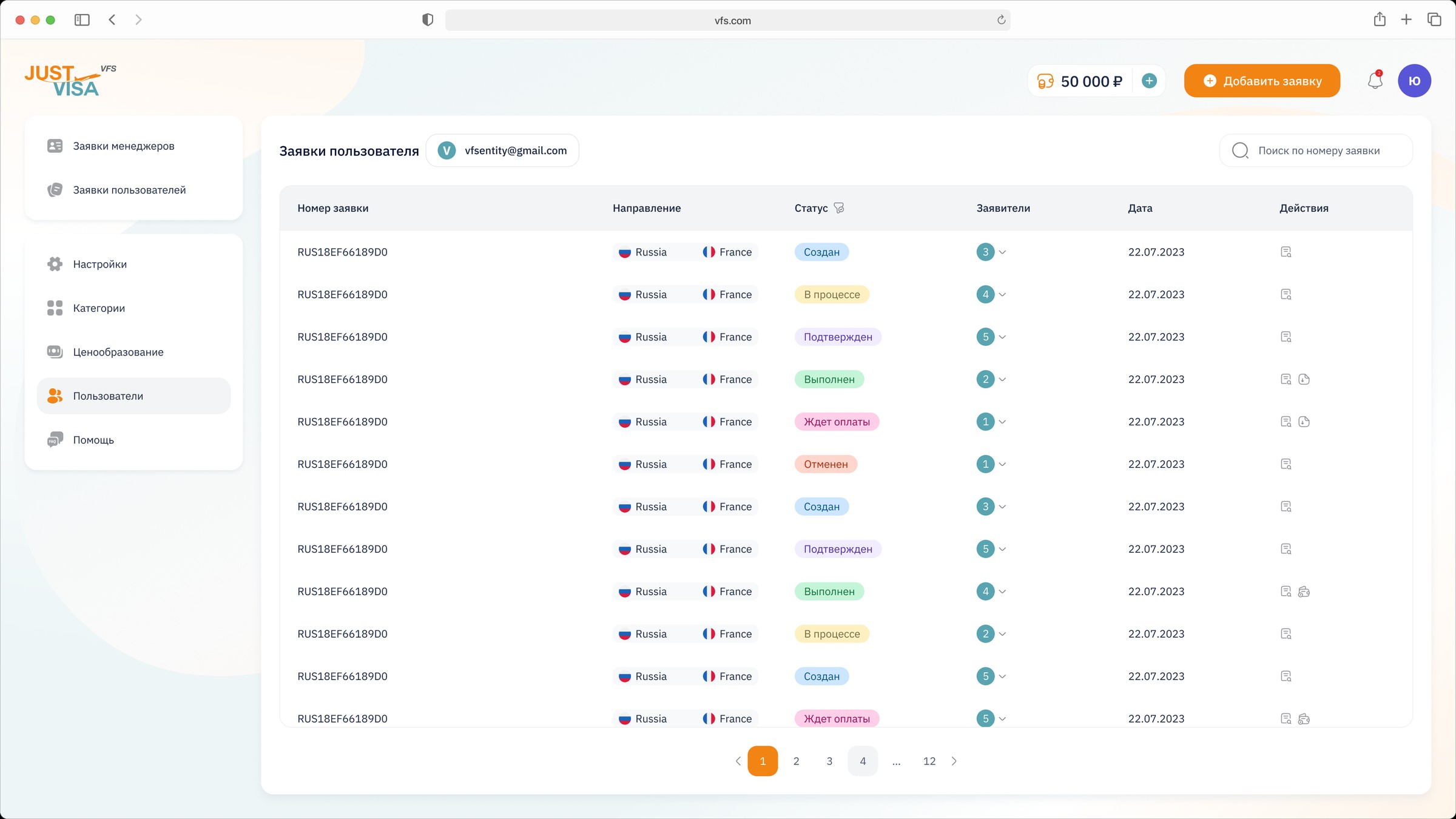
Task: Open Заявки пользователей in the sidebar
Action: coord(133,190)
